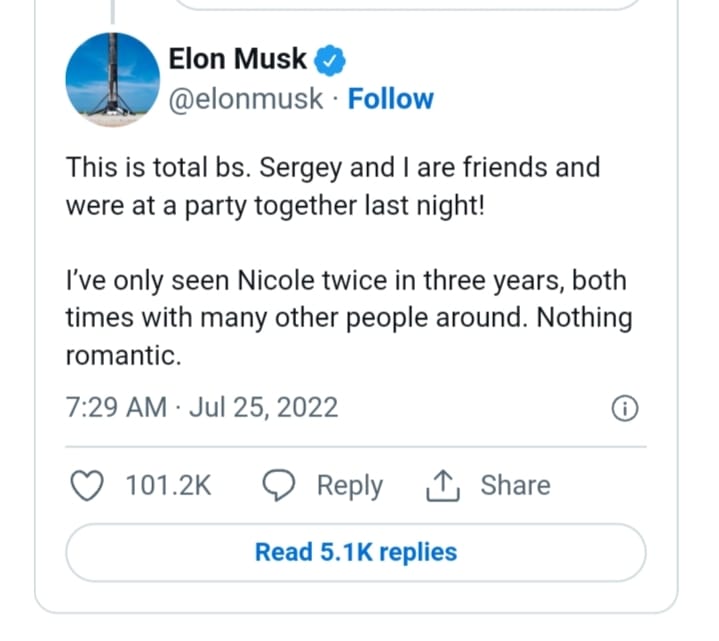Click the 101.2K likes count

pyautogui.click(x=169, y=486)
